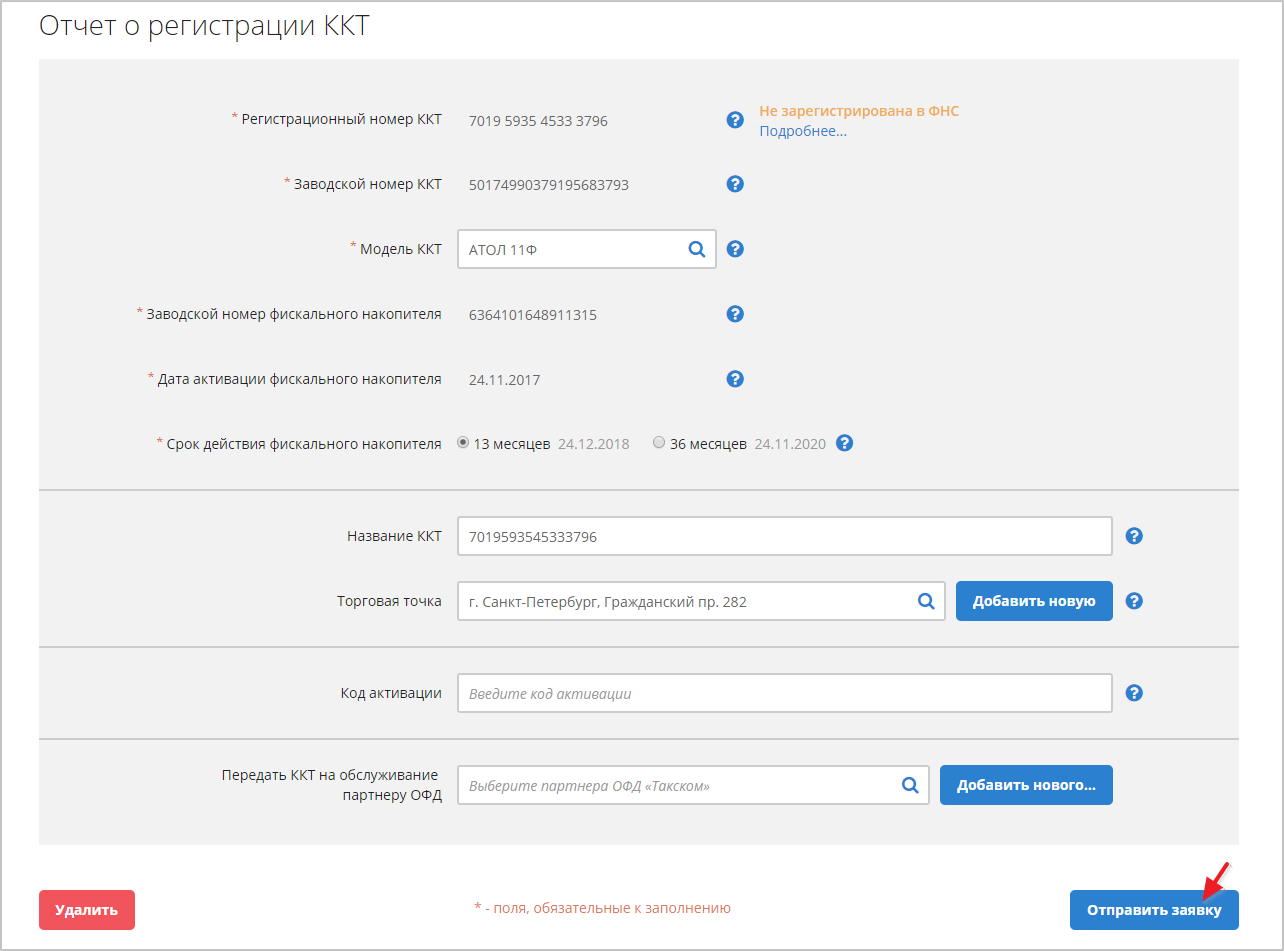
Task: Open help tooltip for Модель ККТ
Action: pyautogui.click(x=735, y=249)
